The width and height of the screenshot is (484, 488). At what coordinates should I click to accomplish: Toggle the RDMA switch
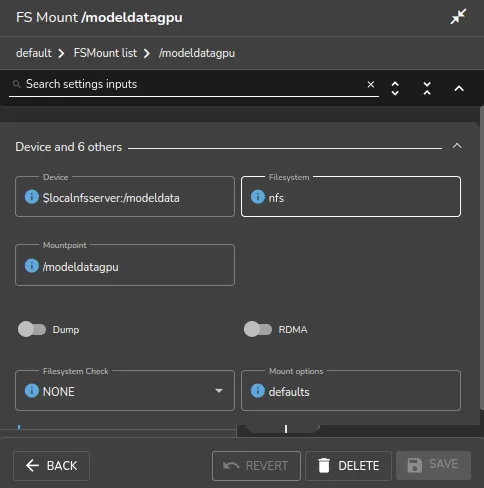click(258, 329)
